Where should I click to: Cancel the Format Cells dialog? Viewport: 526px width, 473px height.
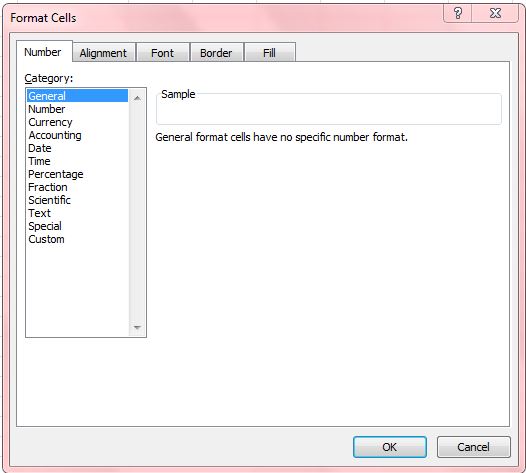pyautogui.click(x=474, y=447)
